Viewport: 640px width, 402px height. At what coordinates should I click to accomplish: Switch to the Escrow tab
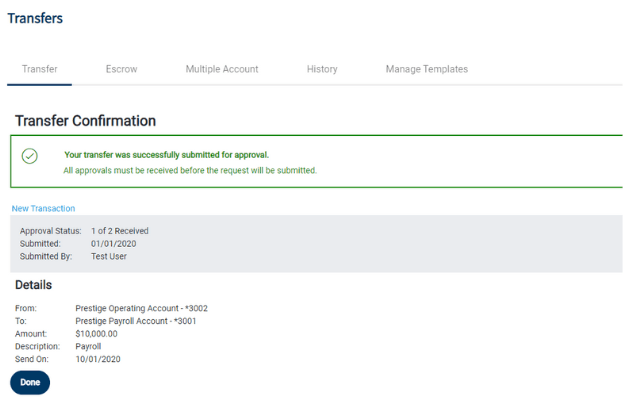pos(122,69)
